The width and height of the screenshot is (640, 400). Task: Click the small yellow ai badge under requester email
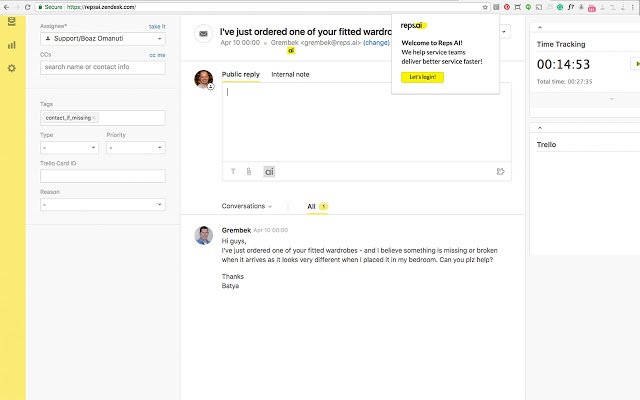click(291, 51)
